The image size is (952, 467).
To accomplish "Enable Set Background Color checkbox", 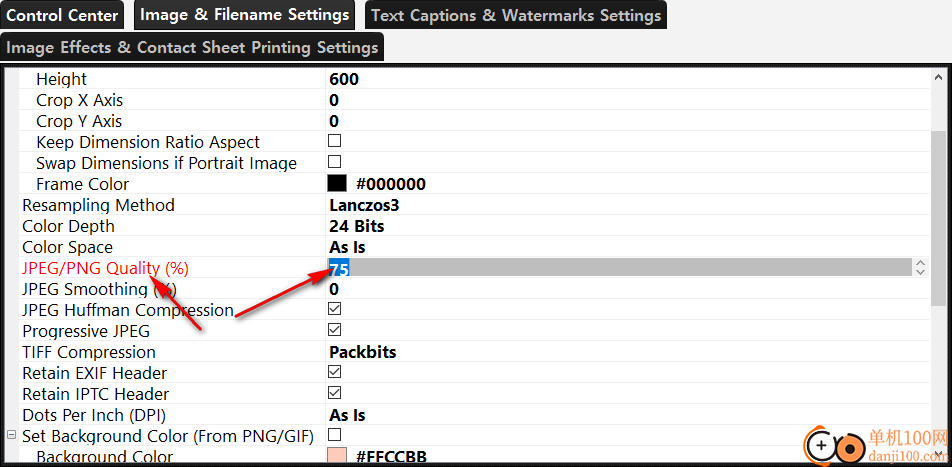I will pos(335,436).
